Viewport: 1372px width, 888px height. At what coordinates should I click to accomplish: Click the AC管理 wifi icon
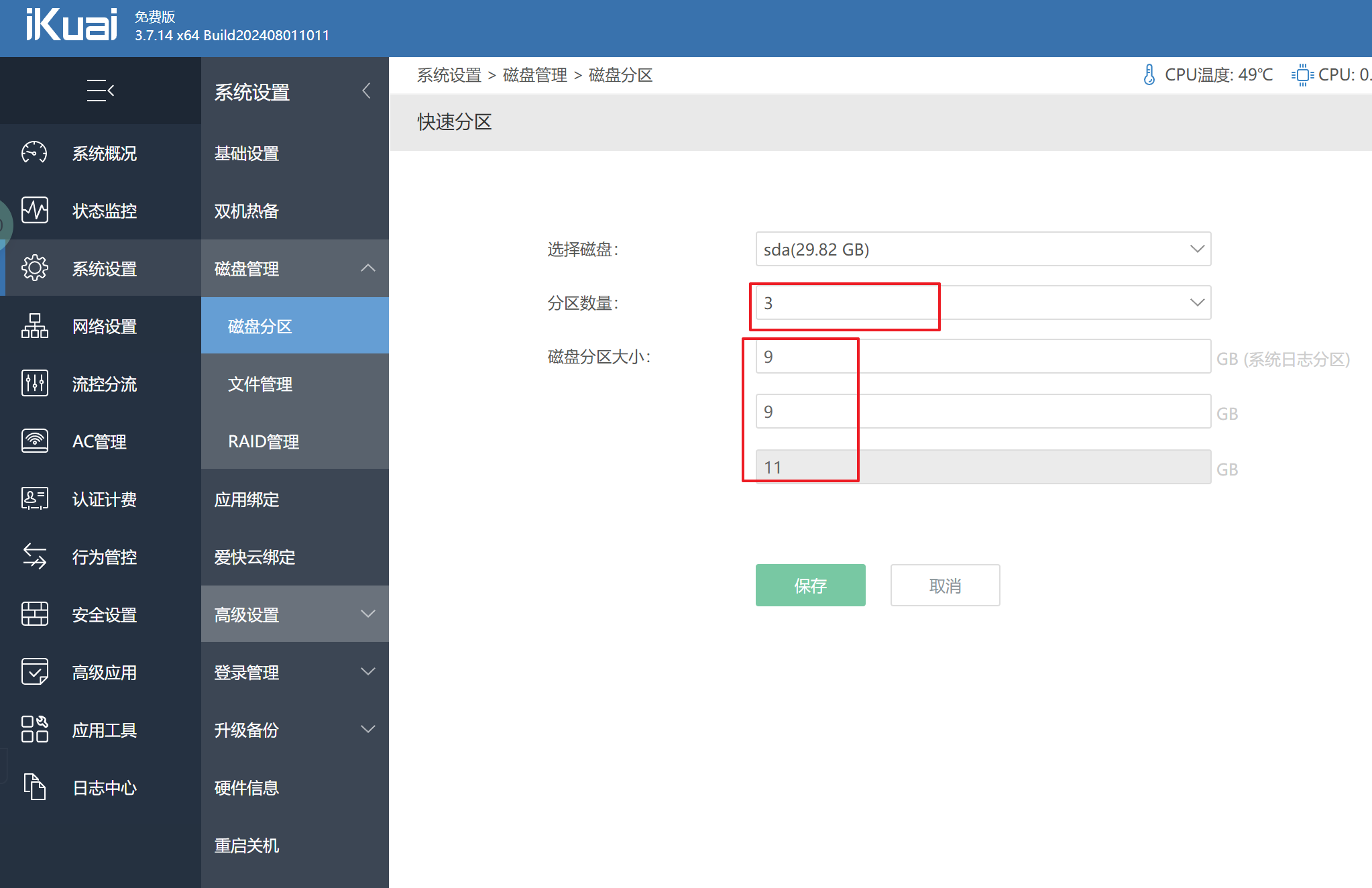34,441
